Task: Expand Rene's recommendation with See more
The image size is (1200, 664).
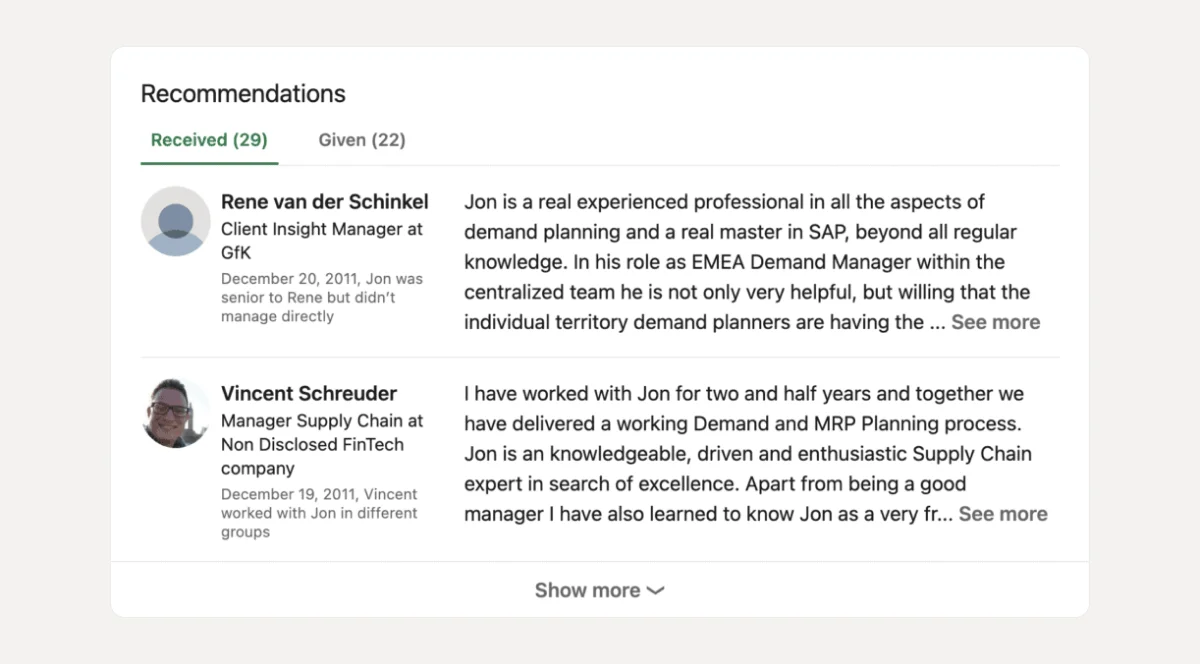Action: point(996,322)
